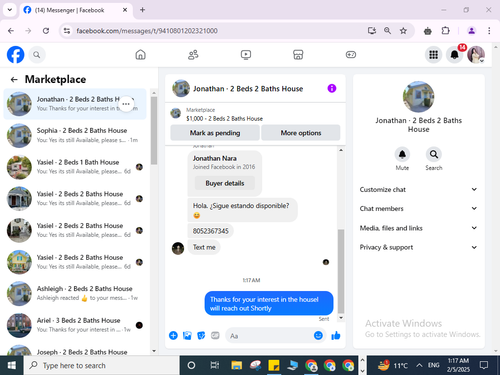Open Windows Start button
This screenshot has height=375, width=500.
pyautogui.click(x=12, y=366)
